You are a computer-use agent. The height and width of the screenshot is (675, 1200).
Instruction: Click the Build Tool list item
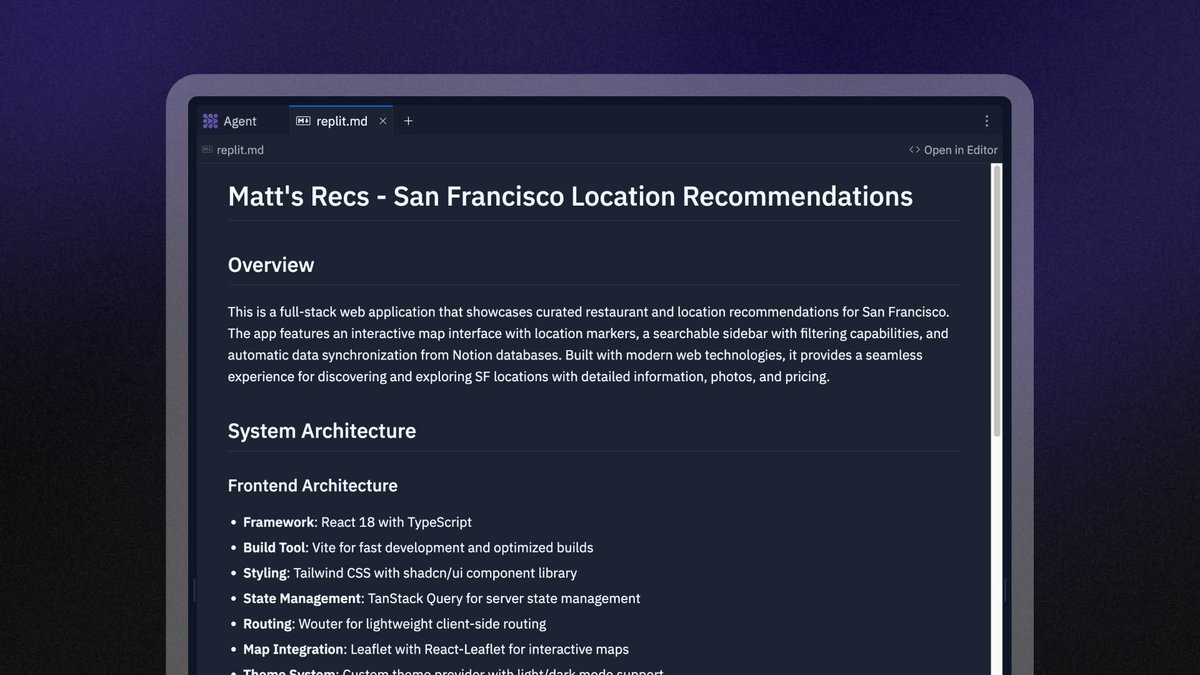pyautogui.click(x=418, y=548)
